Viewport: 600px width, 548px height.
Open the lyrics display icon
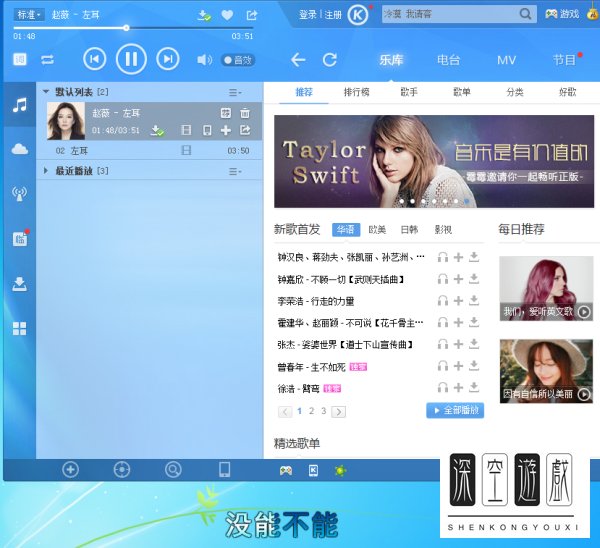20,60
